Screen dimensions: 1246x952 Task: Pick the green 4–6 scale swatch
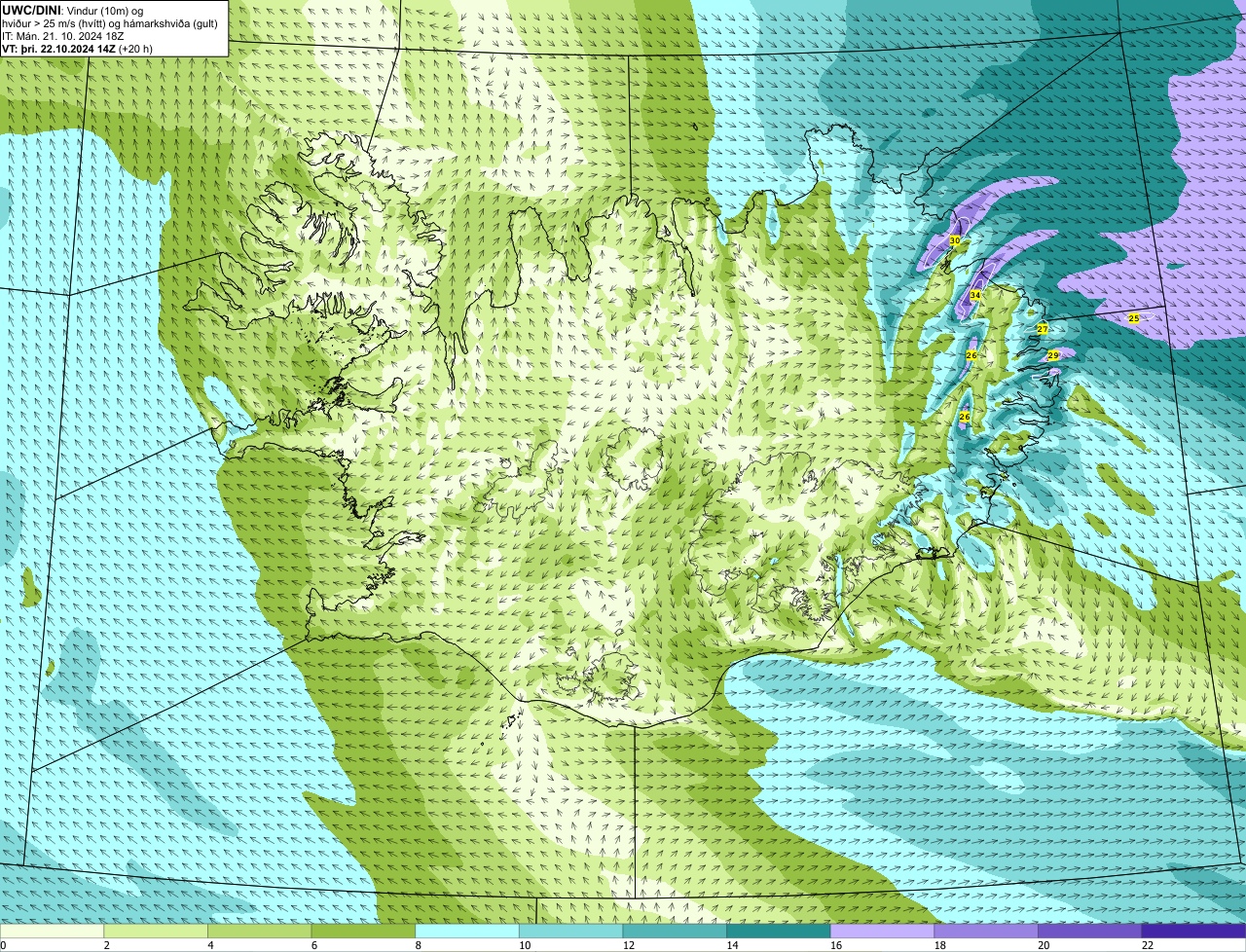coord(259,931)
